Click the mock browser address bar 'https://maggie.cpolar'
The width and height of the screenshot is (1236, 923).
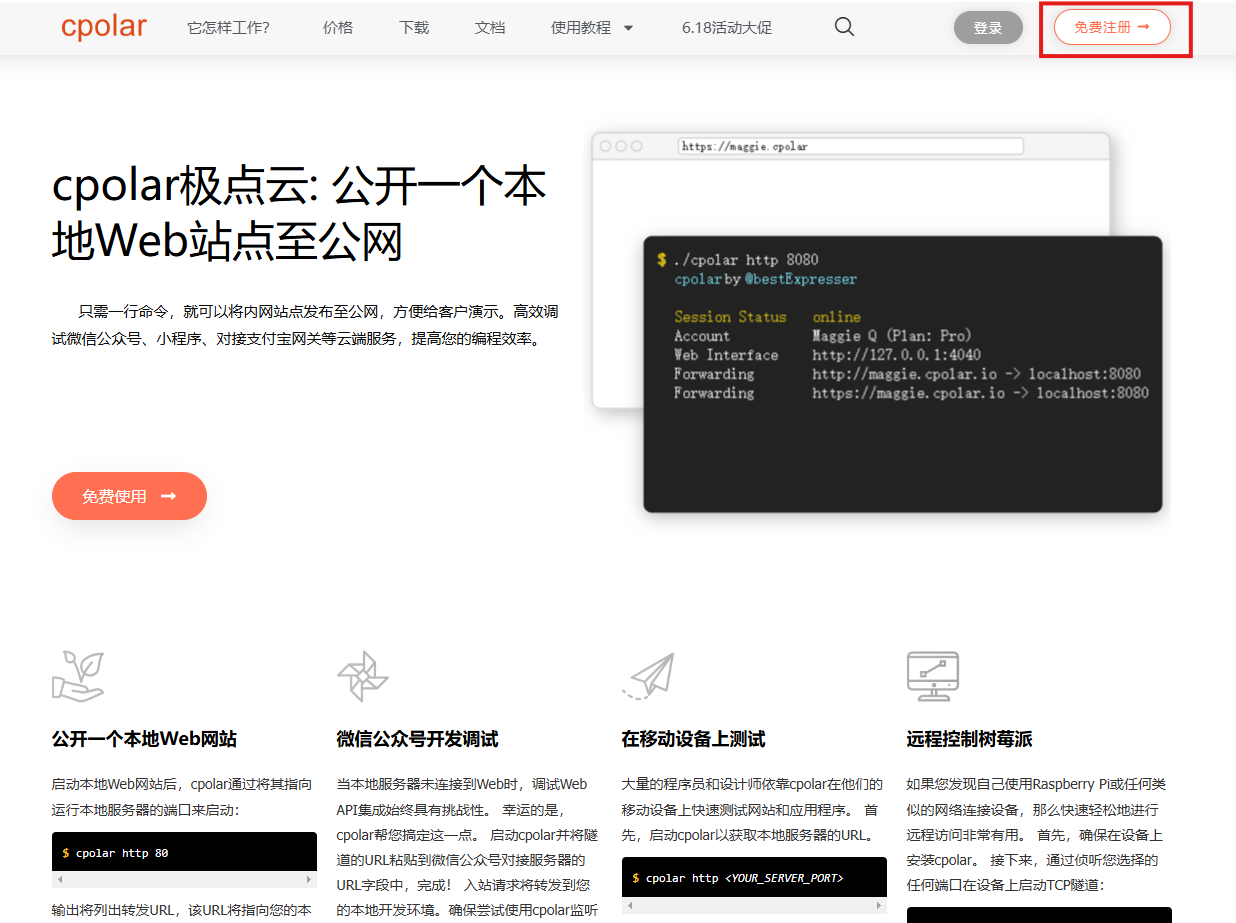(x=850, y=146)
